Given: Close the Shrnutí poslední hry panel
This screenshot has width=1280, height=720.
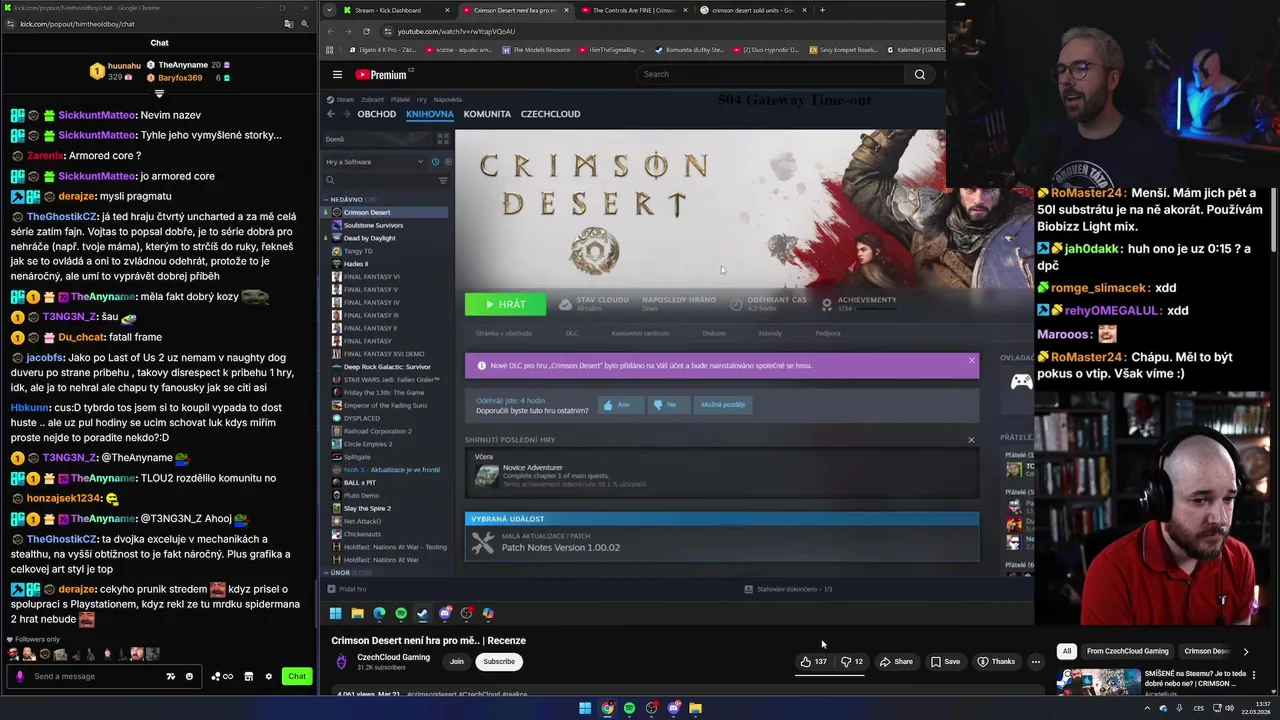Looking at the screenshot, I should pos(971,439).
